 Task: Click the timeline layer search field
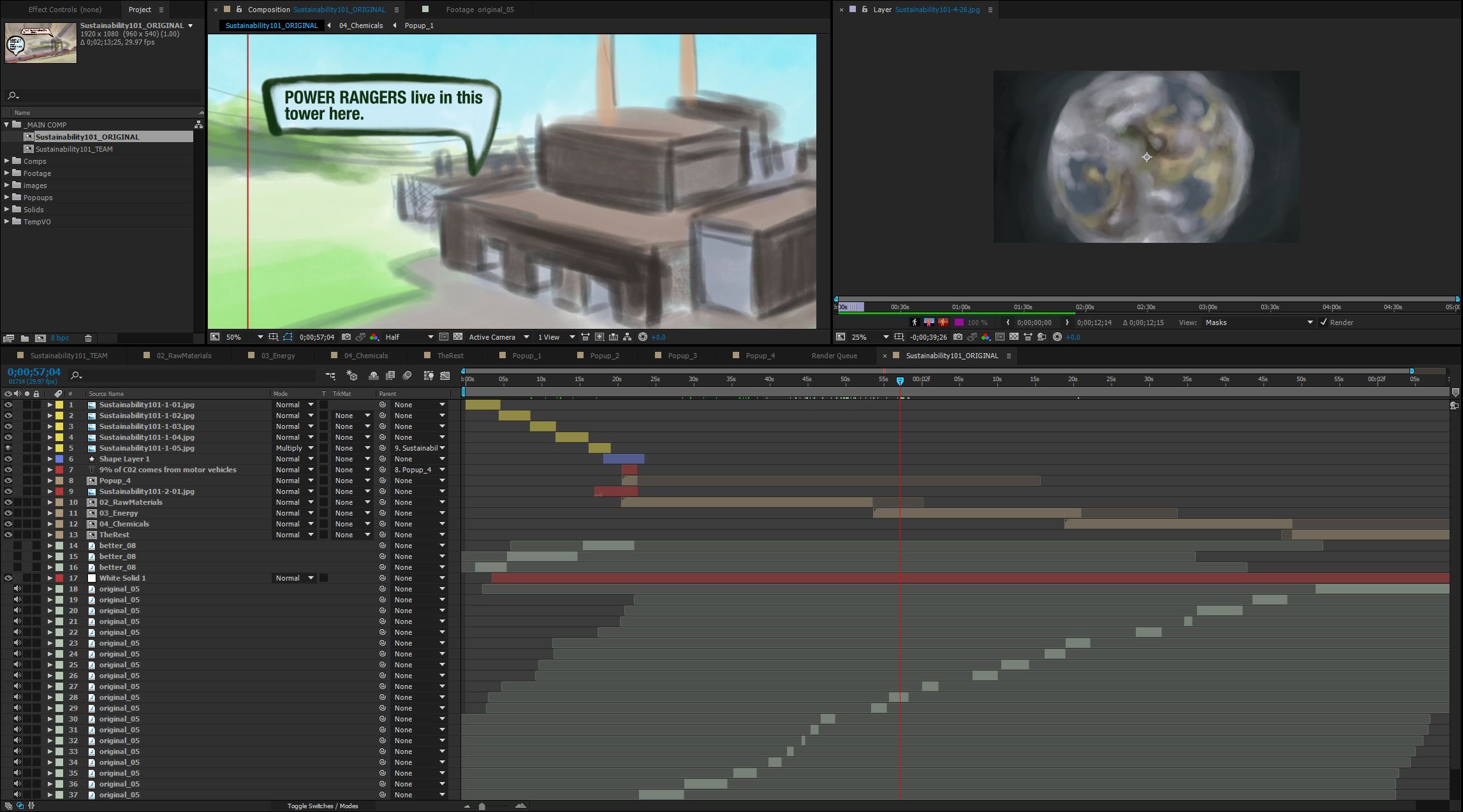pos(193,376)
